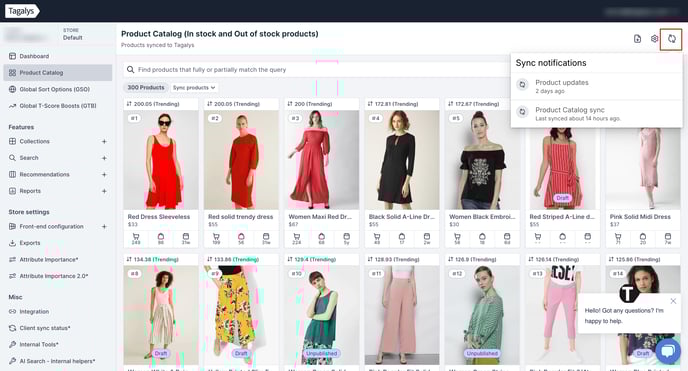Open the sync notifications icon
Screen dimensions: 688x371
click(671, 39)
